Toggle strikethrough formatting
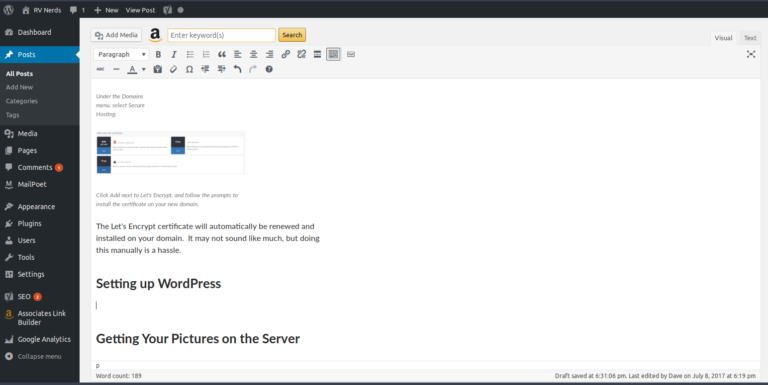Image resolution: width=768 pixels, height=385 pixels. [100, 70]
